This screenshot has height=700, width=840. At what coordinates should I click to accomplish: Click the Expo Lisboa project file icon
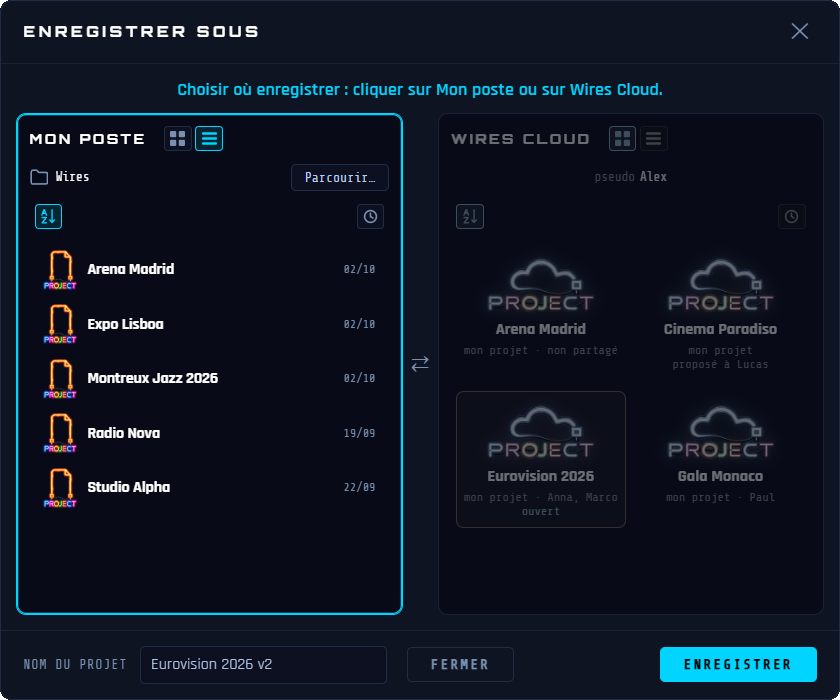pyautogui.click(x=60, y=324)
